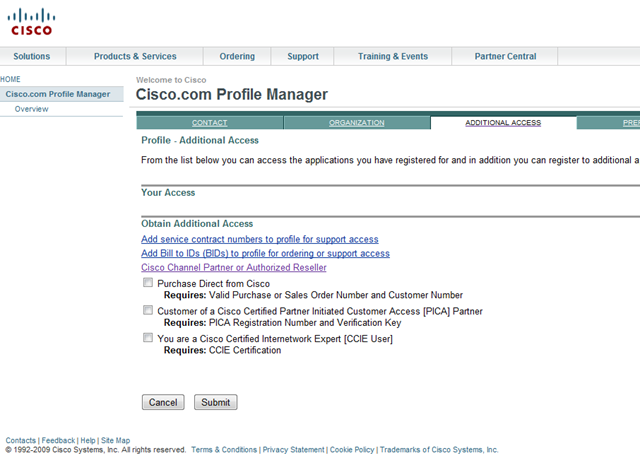
Task: Switch to the CONTACT tab
Action: tap(209, 123)
